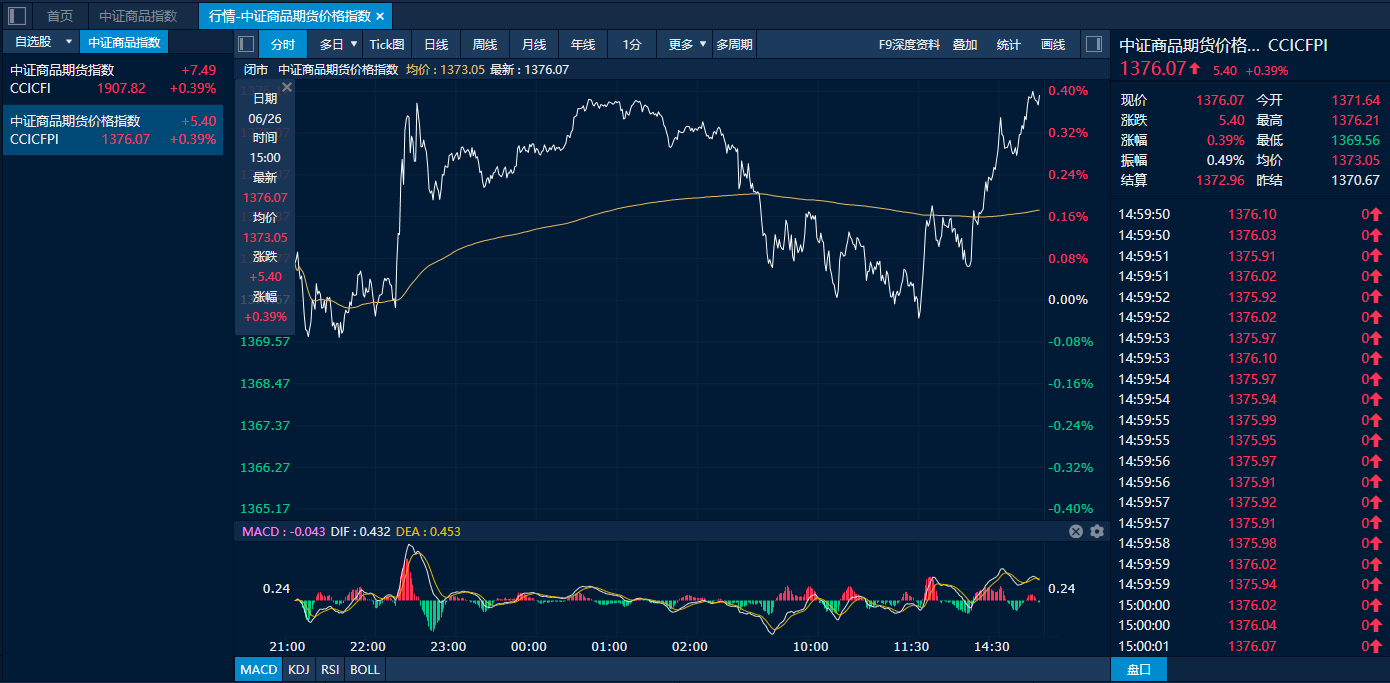The width and height of the screenshot is (1390, 683).
Task: Expand the 自选股 dropdown arrow
Action: (69, 42)
